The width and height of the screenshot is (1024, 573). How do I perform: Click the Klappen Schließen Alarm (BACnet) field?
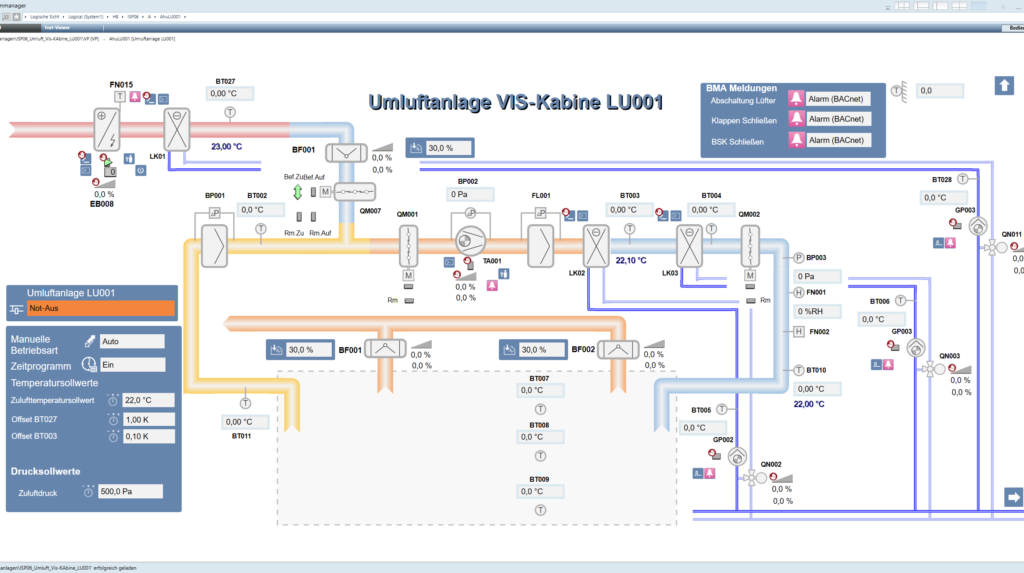(x=836, y=119)
